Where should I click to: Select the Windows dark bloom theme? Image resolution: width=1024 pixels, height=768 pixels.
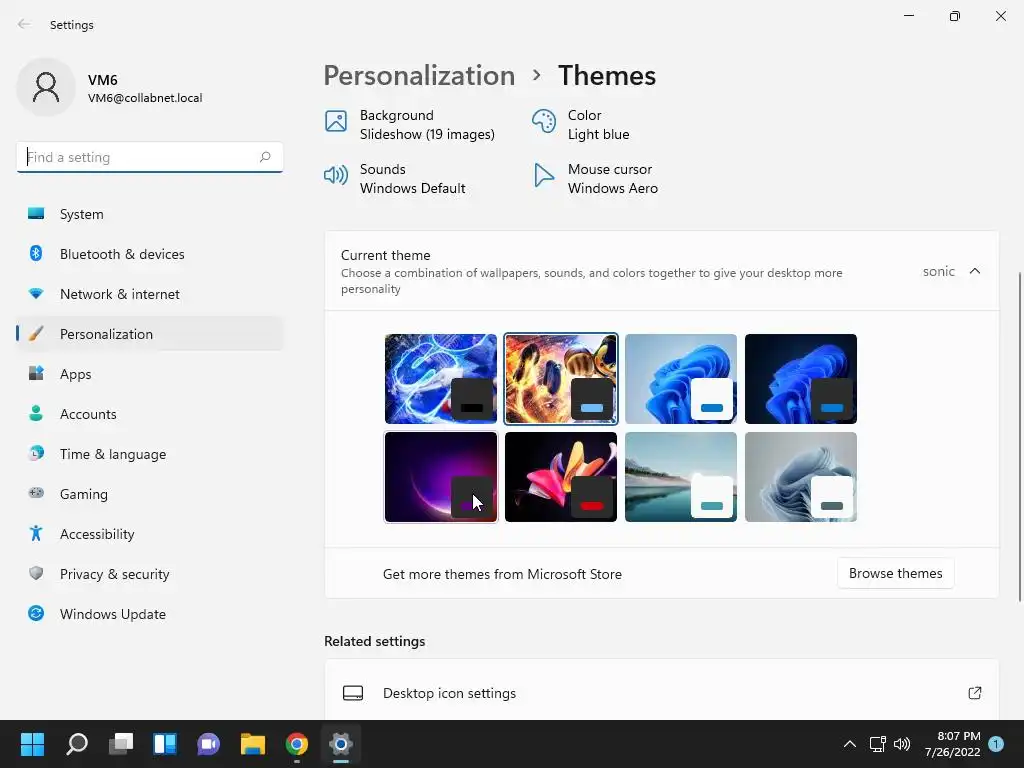click(801, 379)
